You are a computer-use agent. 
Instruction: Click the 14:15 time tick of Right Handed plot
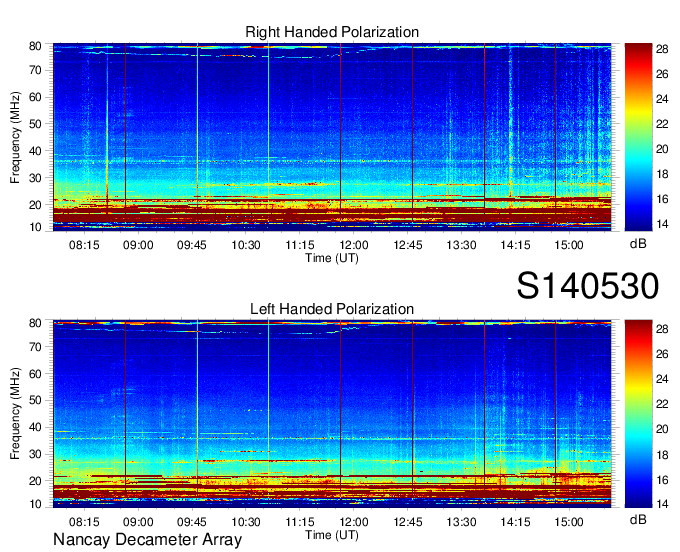[x=515, y=245]
